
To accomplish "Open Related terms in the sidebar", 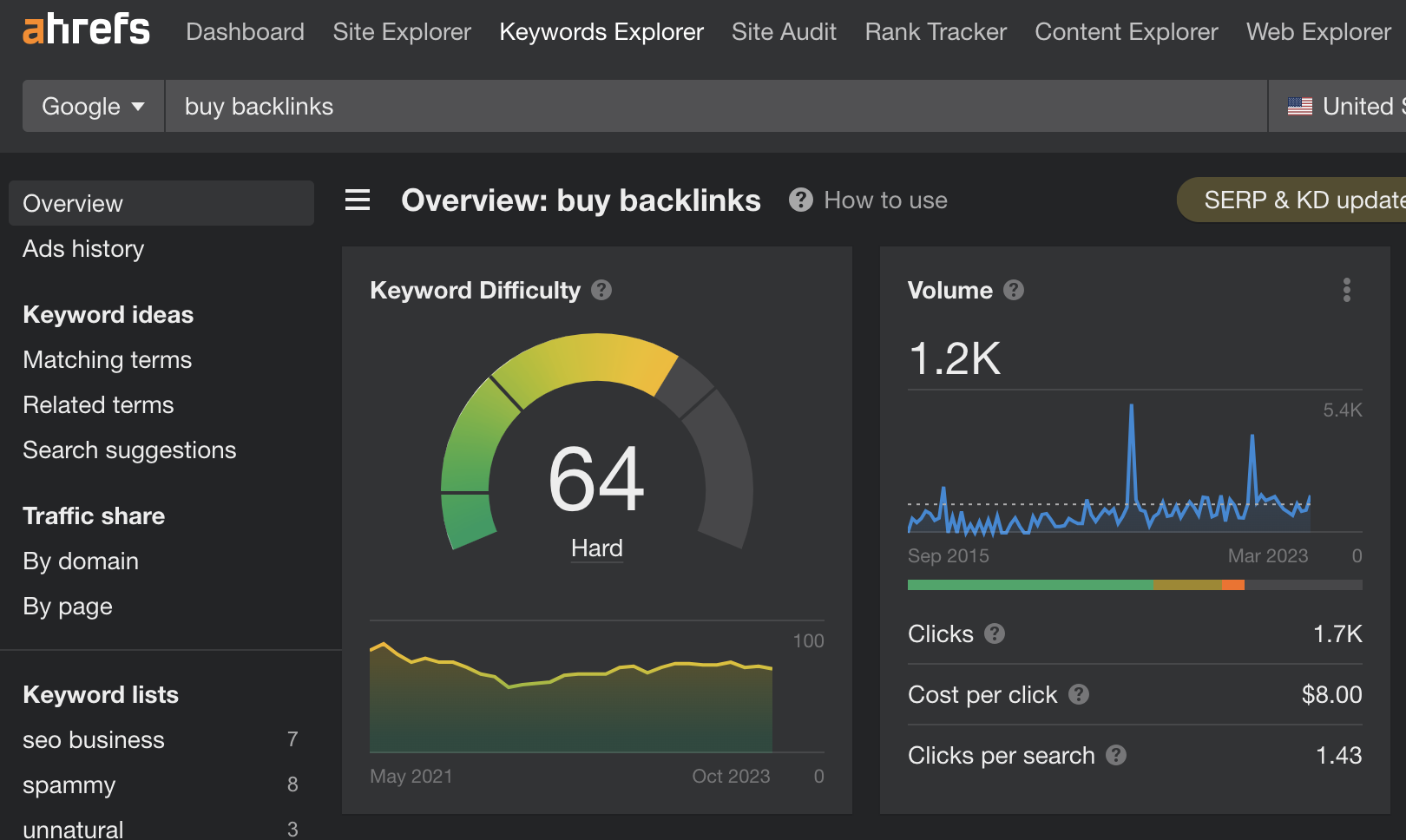I will coord(98,404).
